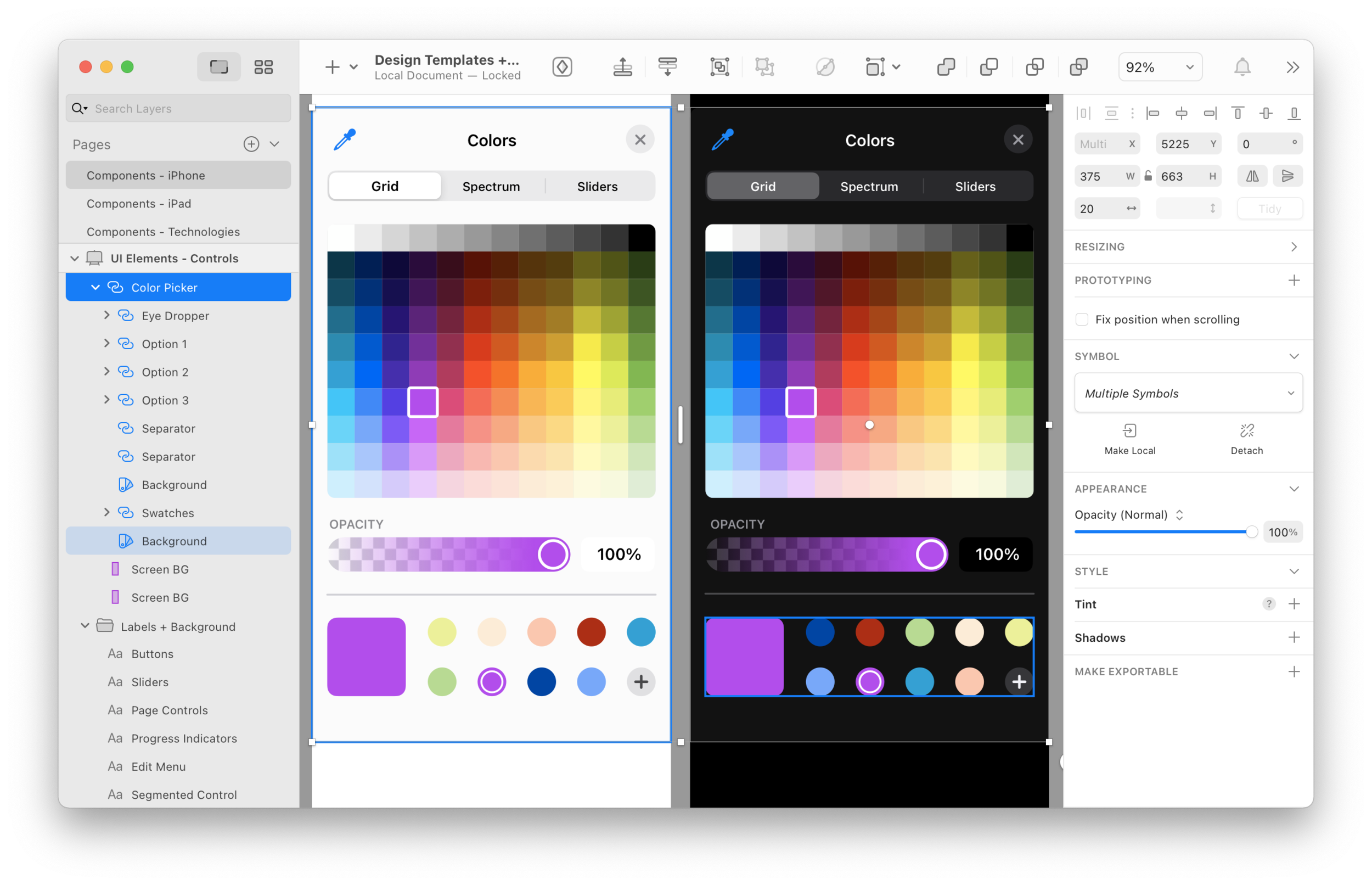Click the Create Symbol toolbar icon
The height and width of the screenshot is (885, 1372).
point(562,67)
